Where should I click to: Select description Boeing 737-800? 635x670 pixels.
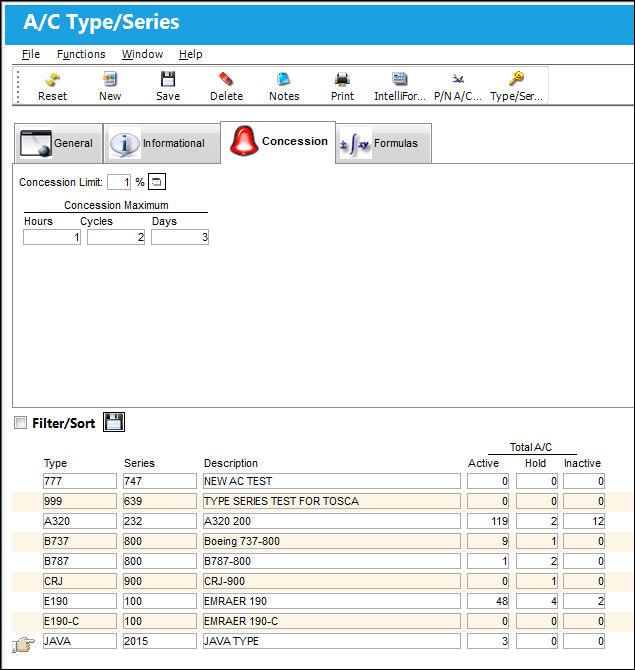[x=332, y=541]
